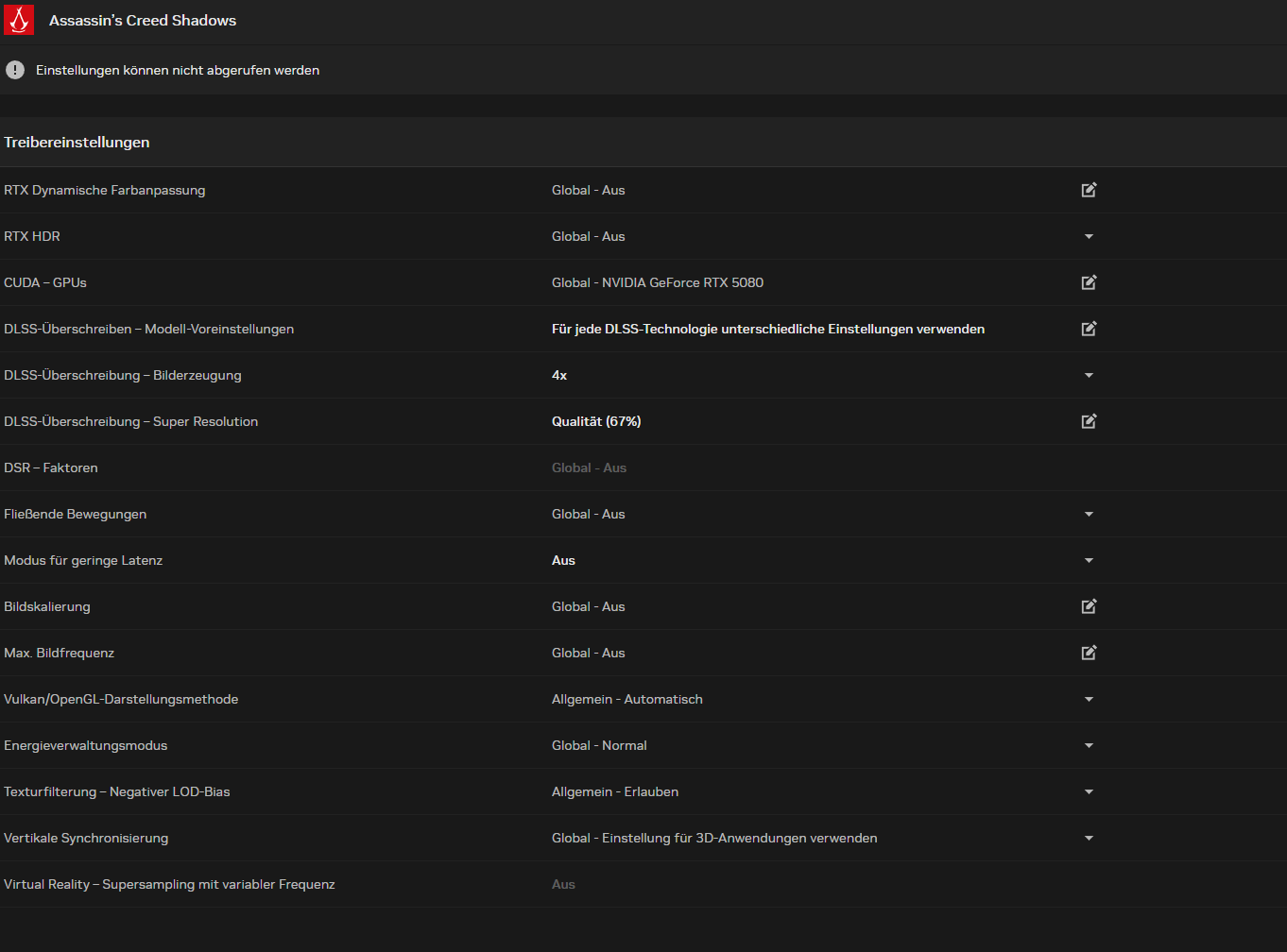Click the 'DSR – Faktoren' label
Viewport: 1287px width, 952px height.
point(51,467)
